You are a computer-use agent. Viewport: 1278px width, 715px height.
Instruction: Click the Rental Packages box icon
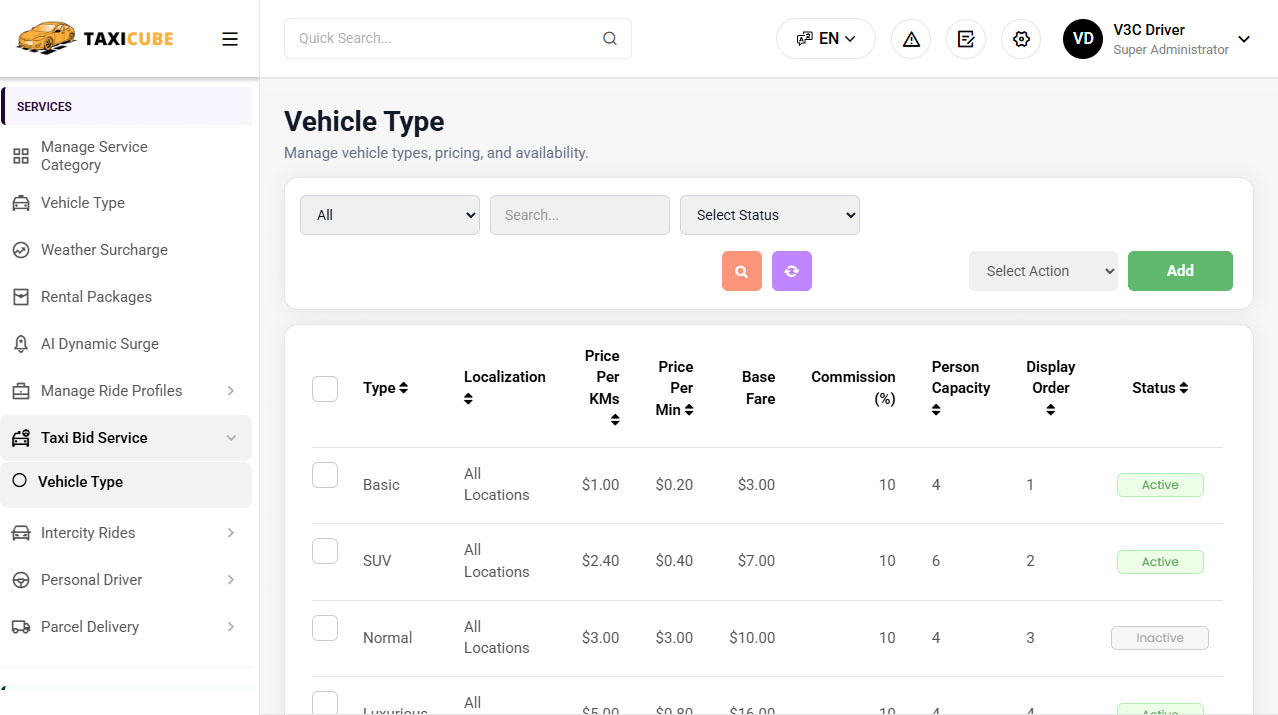pos(20,297)
